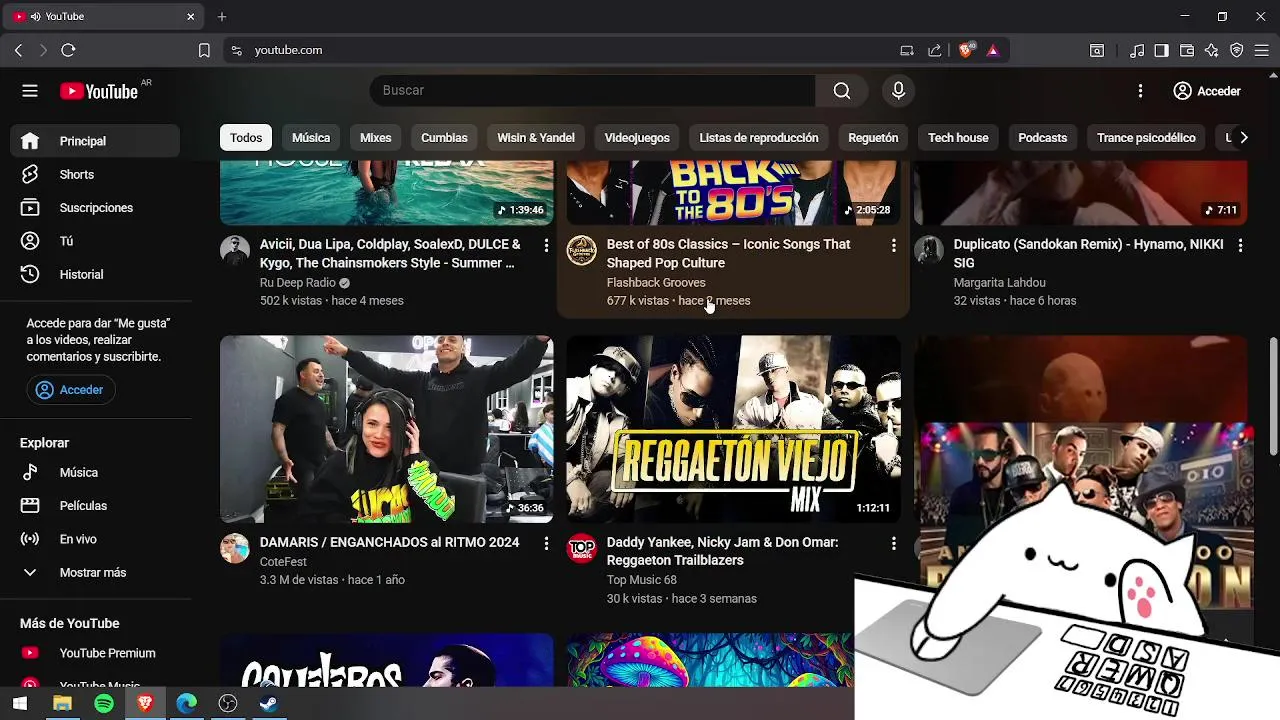Click Acceder button in the sidebar
This screenshot has width=1280, height=720.
71,390
